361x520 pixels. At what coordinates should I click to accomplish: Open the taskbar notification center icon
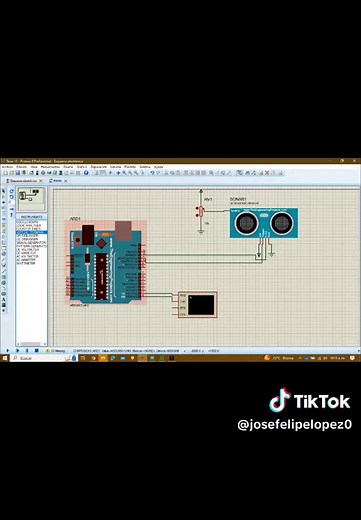(352, 358)
